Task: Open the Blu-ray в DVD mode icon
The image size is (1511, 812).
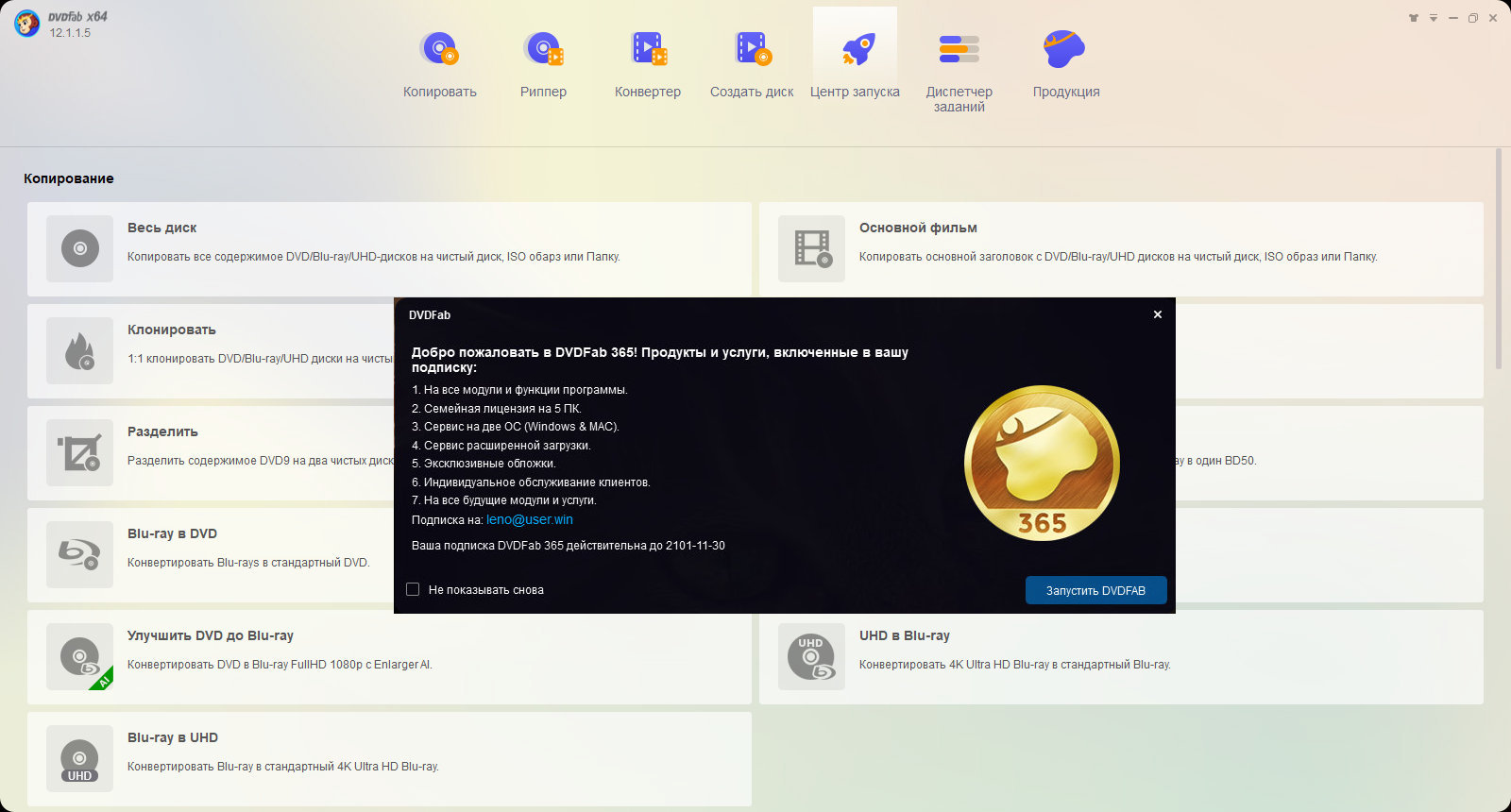Action: point(80,555)
